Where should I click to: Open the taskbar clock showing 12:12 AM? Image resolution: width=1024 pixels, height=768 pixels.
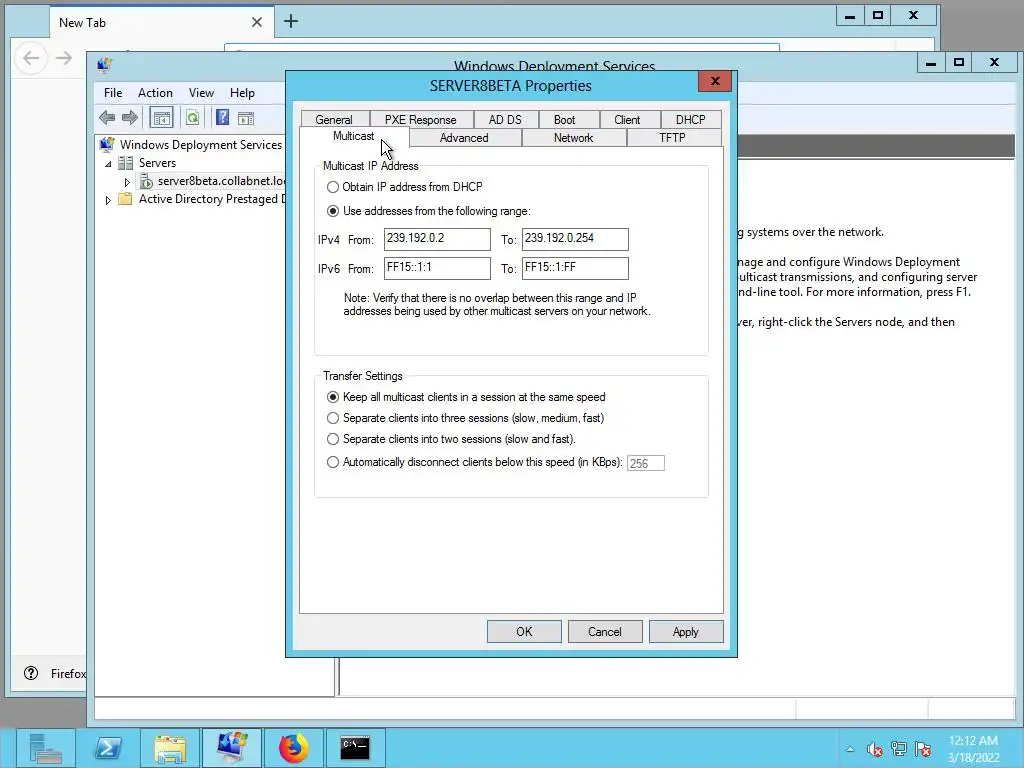[974, 749]
